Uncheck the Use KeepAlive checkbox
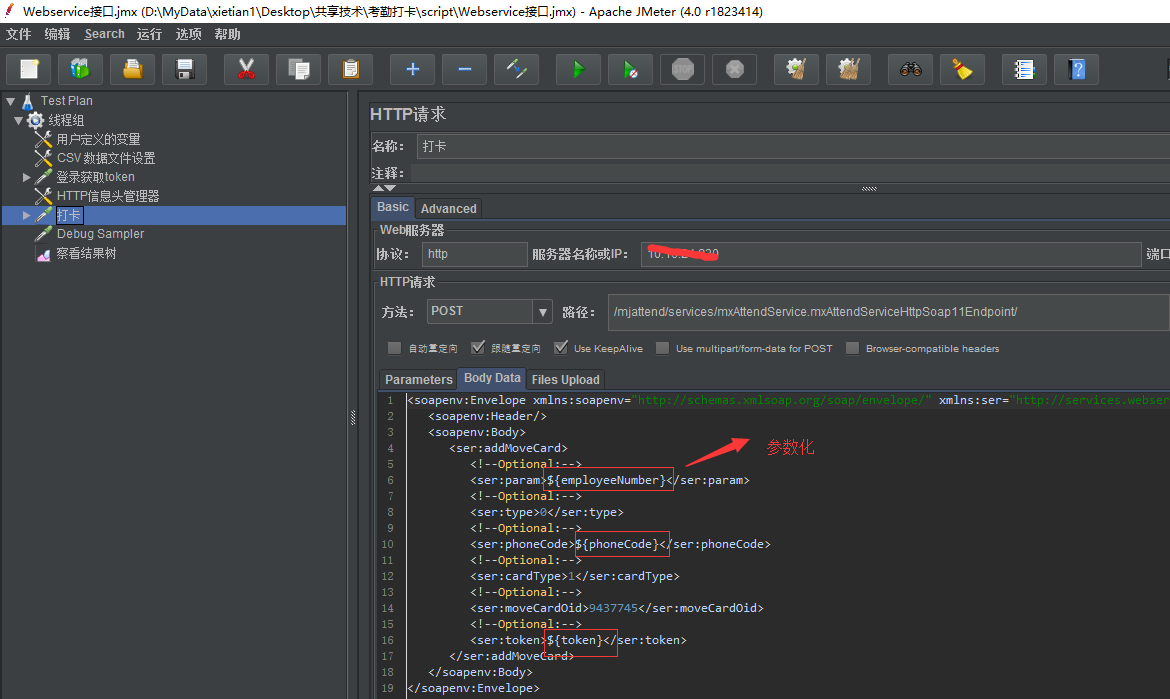1170x699 pixels. 561,348
